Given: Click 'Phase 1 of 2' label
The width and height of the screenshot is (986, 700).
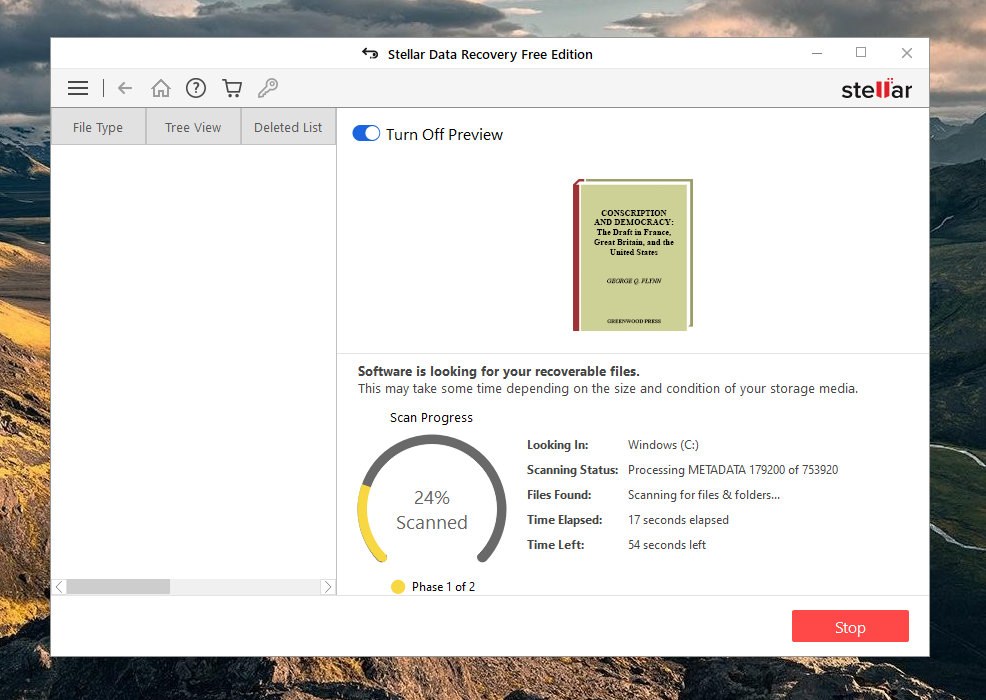Looking at the screenshot, I should (443, 587).
